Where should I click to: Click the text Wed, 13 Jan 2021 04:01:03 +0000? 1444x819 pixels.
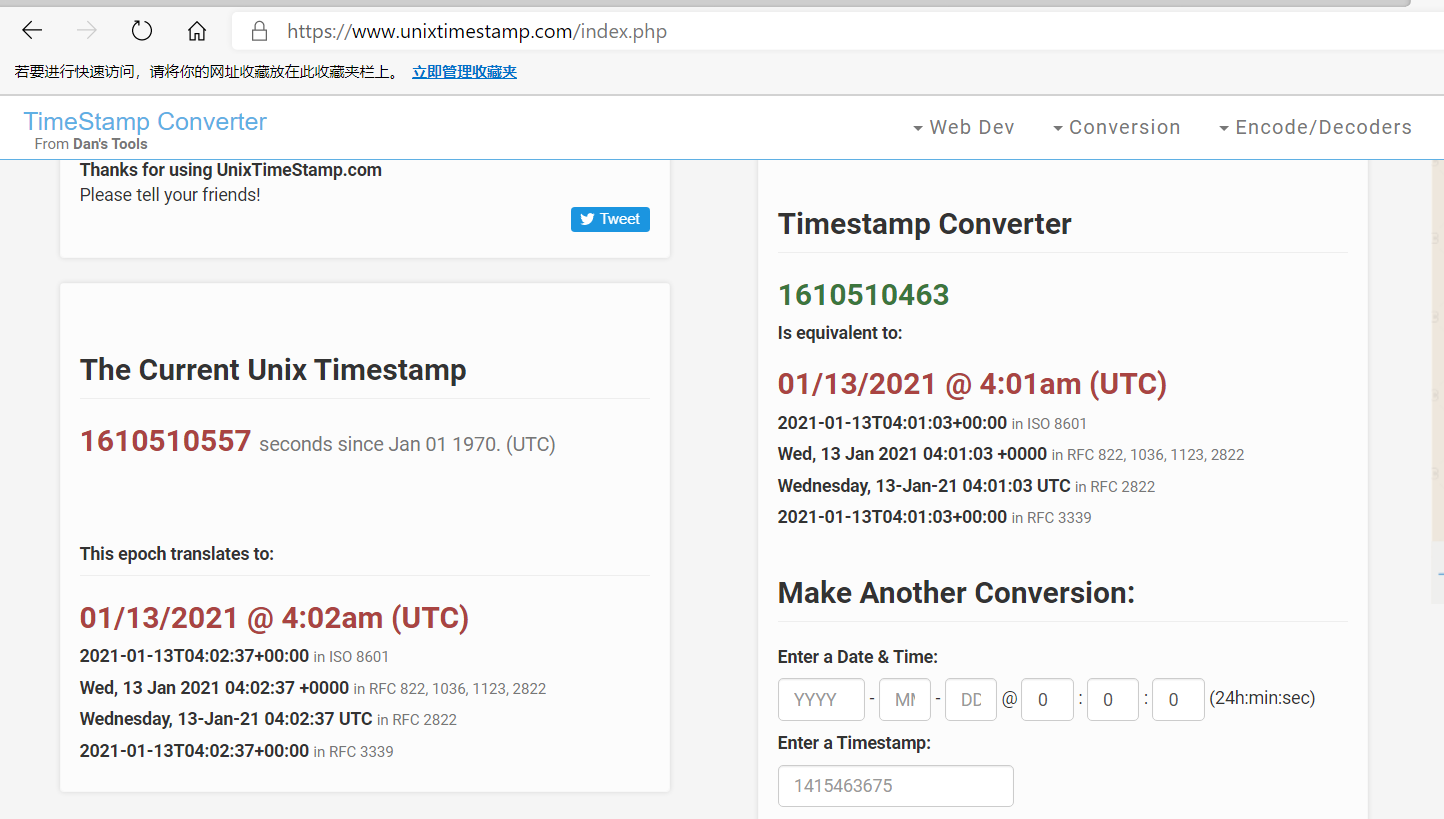pyautogui.click(x=912, y=454)
